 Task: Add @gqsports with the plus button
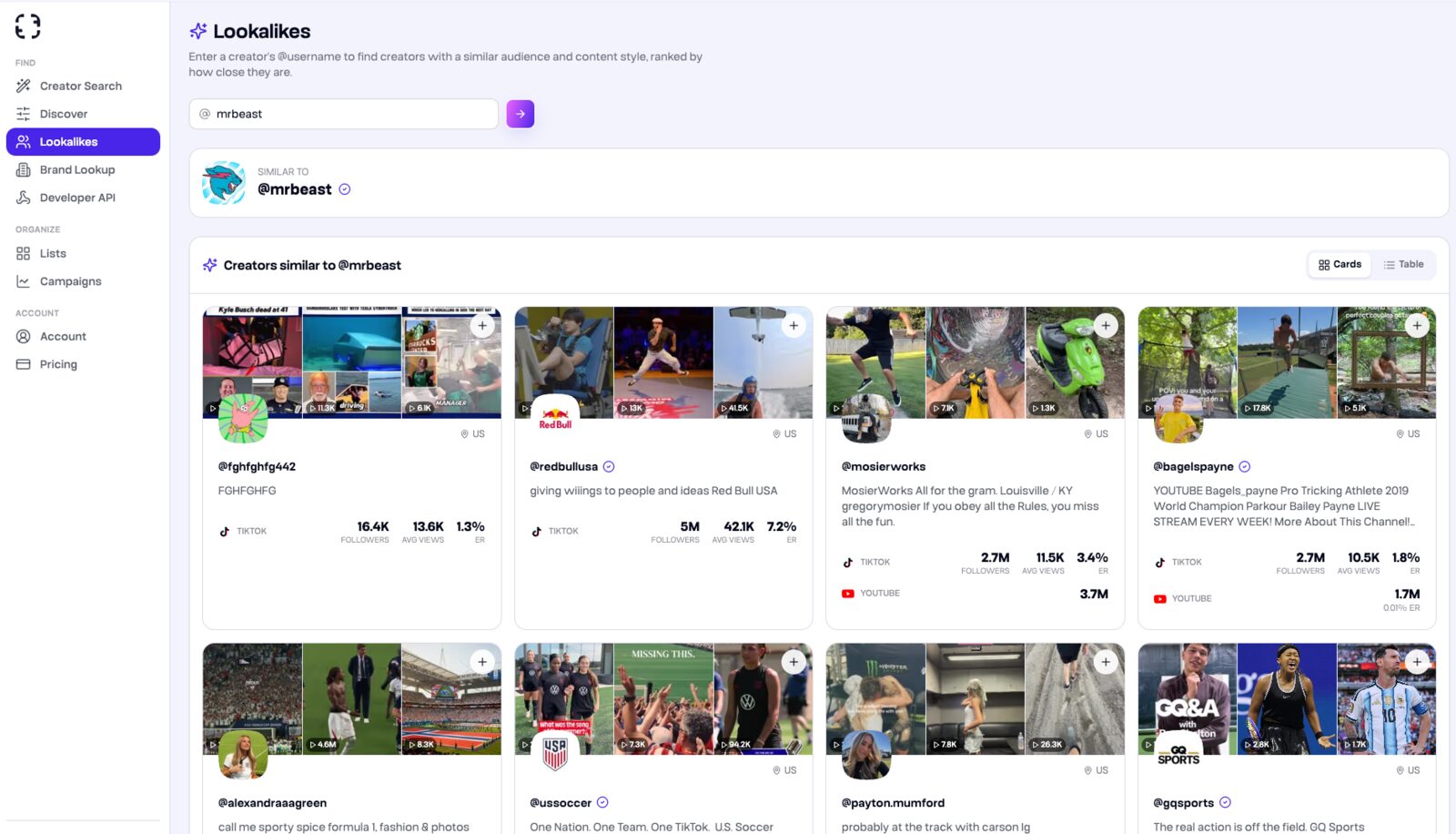1417,662
